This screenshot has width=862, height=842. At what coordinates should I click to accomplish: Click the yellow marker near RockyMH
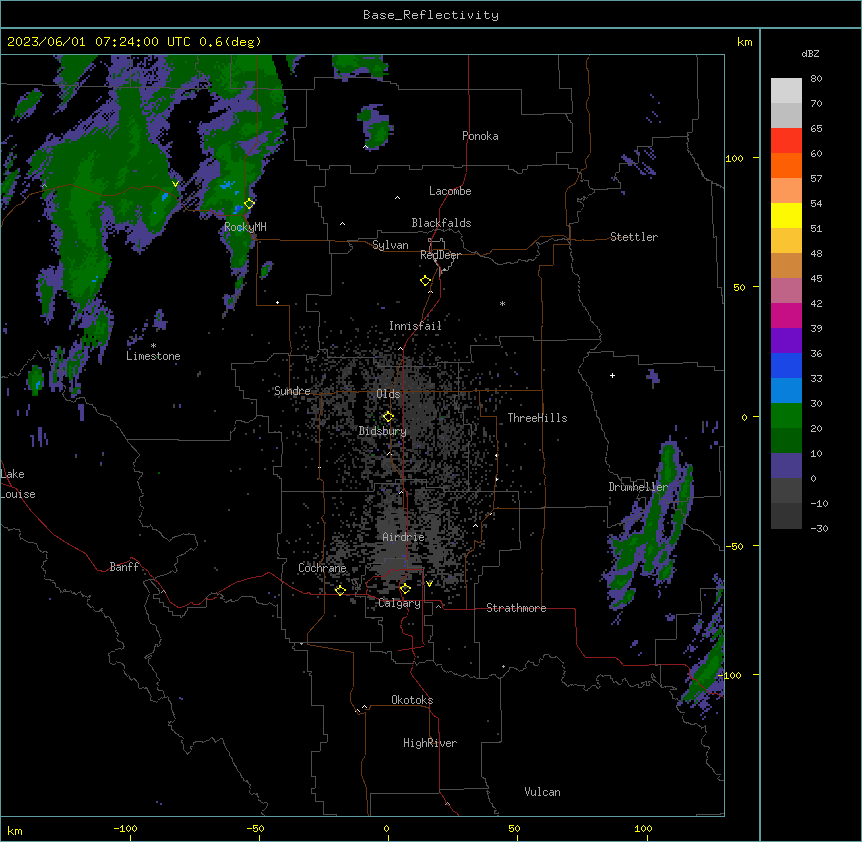249,203
